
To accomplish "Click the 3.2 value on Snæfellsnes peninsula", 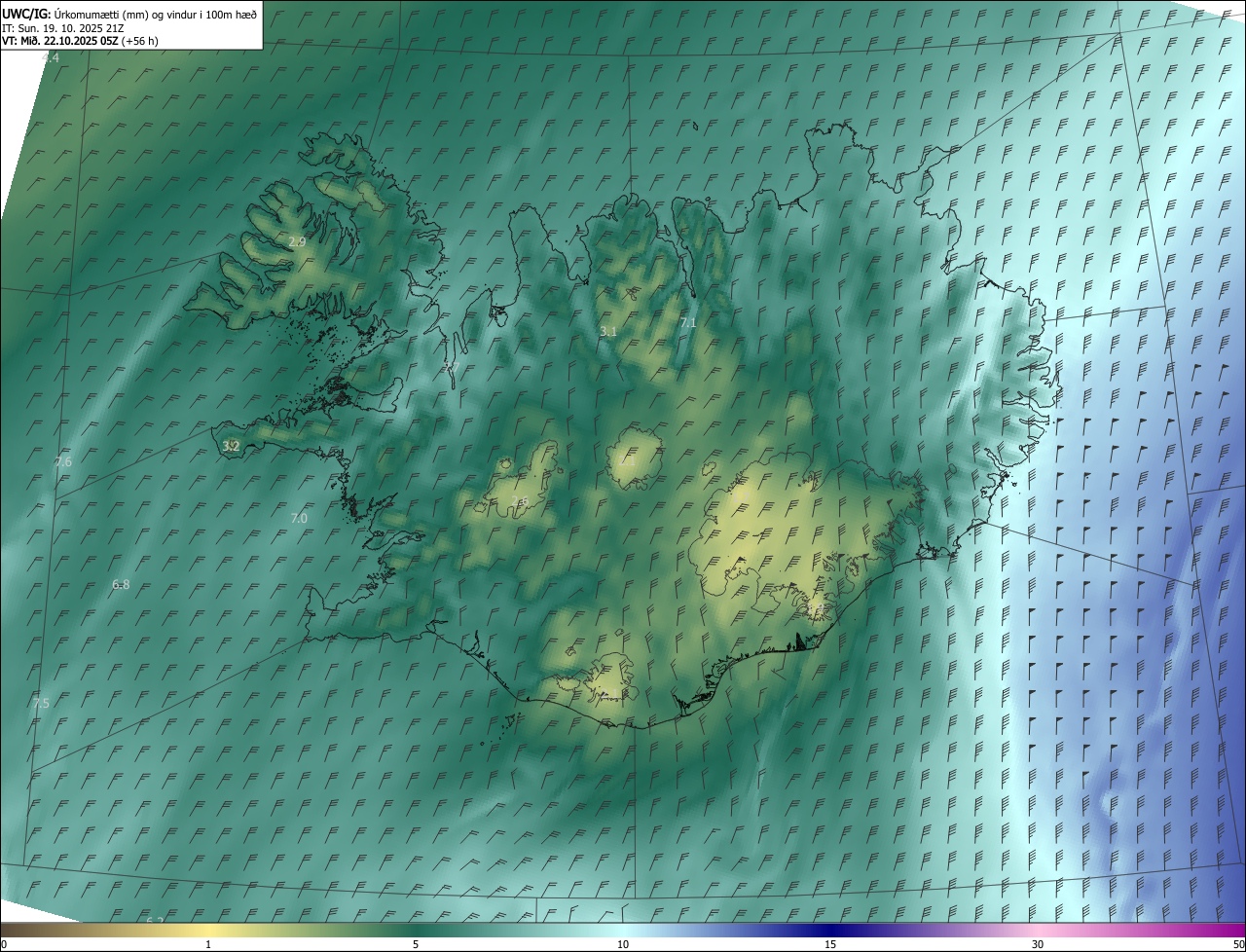I will click(x=231, y=446).
